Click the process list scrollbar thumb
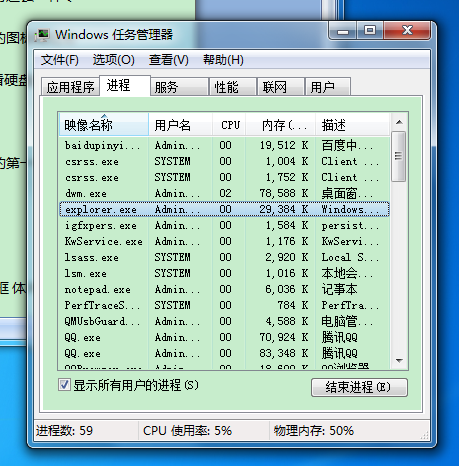Screen dimensions: 459x466 point(399,156)
